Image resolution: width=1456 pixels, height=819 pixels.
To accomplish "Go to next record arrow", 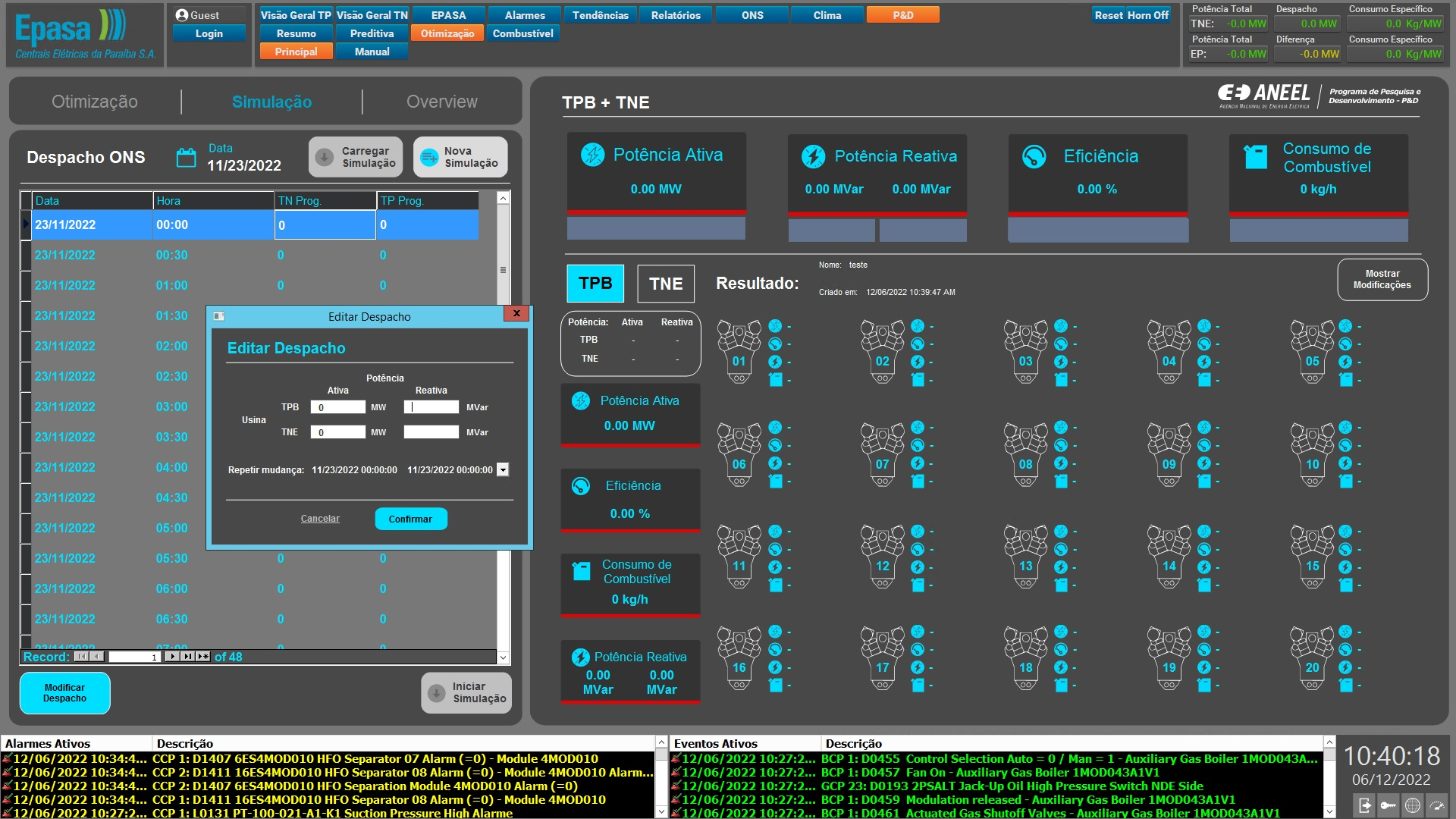I will [173, 657].
